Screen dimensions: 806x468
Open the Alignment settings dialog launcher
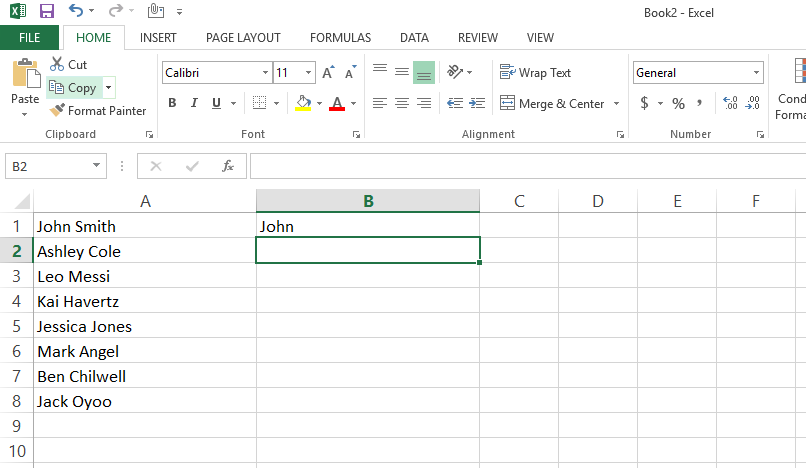click(620, 135)
